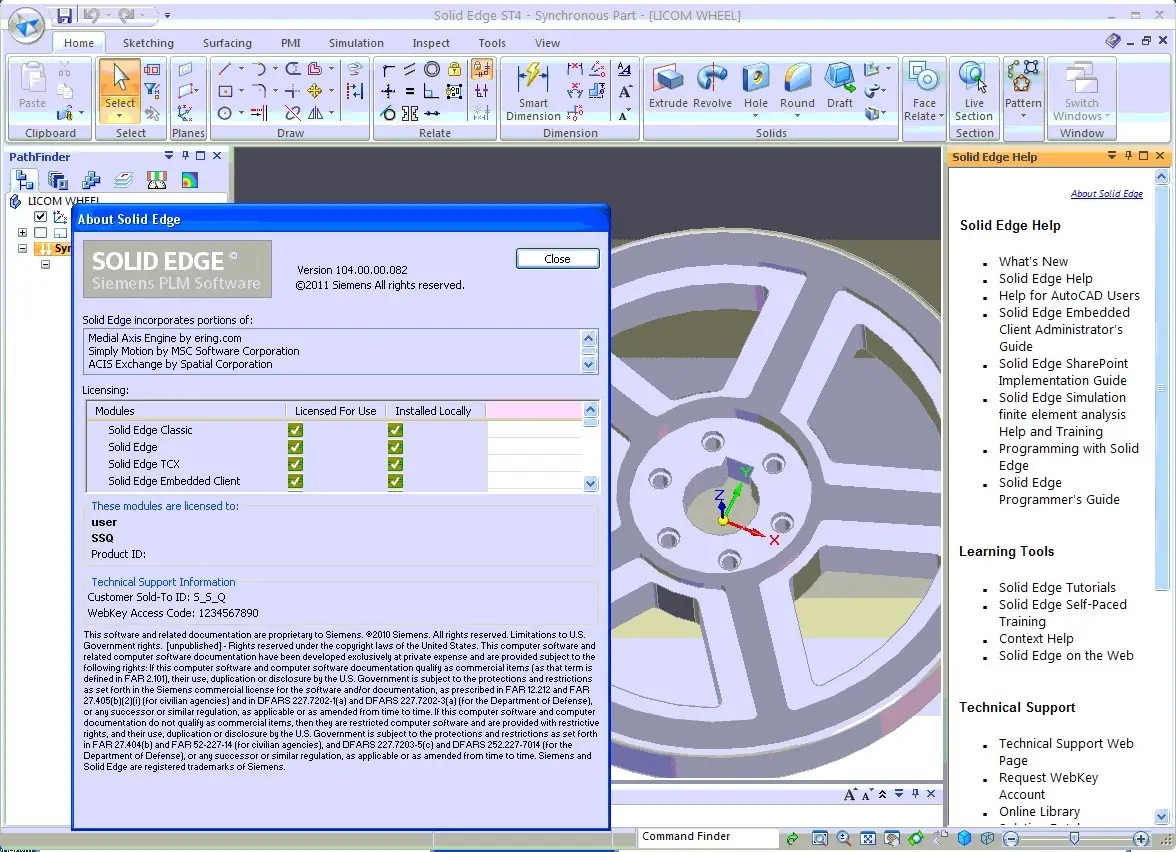Image resolution: width=1176 pixels, height=852 pixels.
Task: Open Help for AutoCAD Users link
Action: pyautogui.click(x=1069, y=296)
